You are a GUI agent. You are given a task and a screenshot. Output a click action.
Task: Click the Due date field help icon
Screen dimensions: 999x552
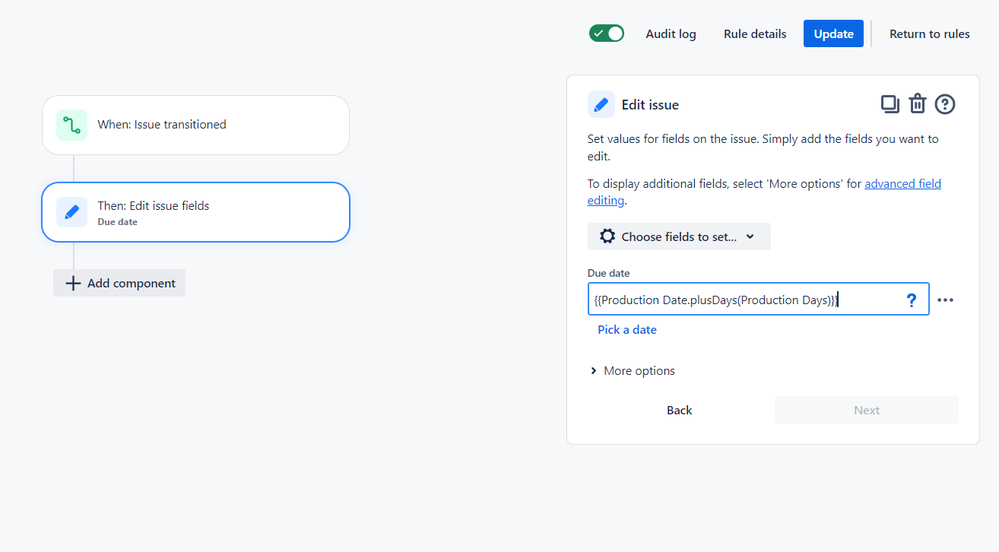tap(911, 300)
